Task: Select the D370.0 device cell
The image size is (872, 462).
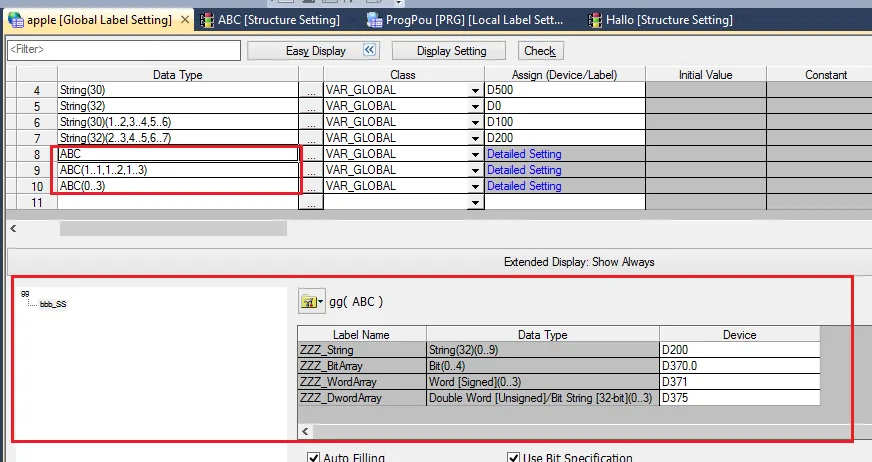Action: 740,366
